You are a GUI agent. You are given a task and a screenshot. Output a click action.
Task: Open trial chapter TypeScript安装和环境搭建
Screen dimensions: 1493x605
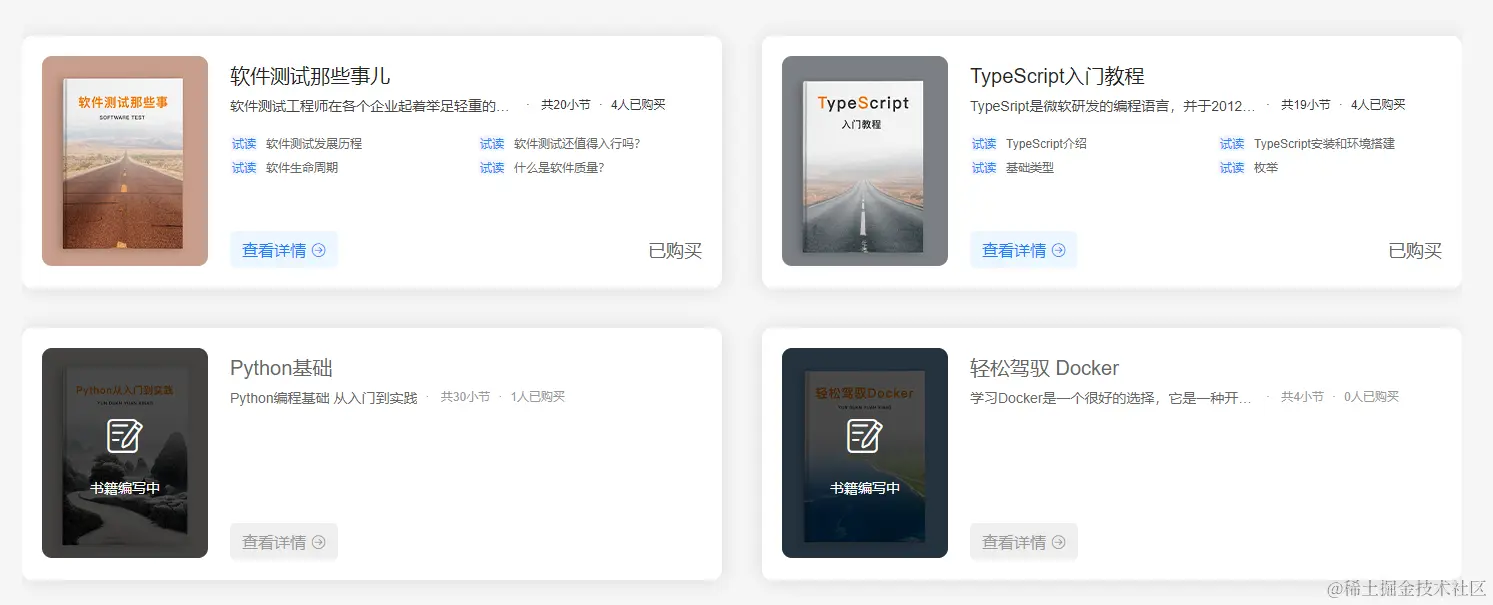(1324, 144)
